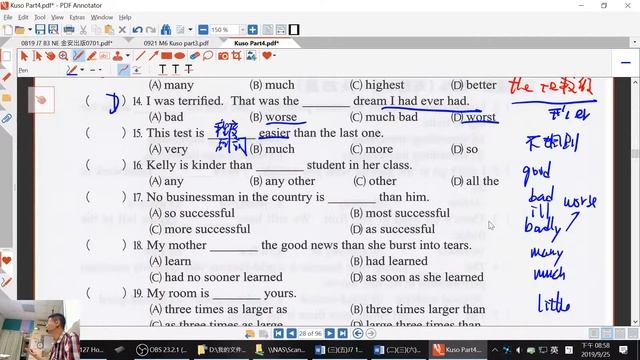Select the Text Box tool
Image resolution: width=640 pixels, height=360 pixels.
click(x=104, y=56)
